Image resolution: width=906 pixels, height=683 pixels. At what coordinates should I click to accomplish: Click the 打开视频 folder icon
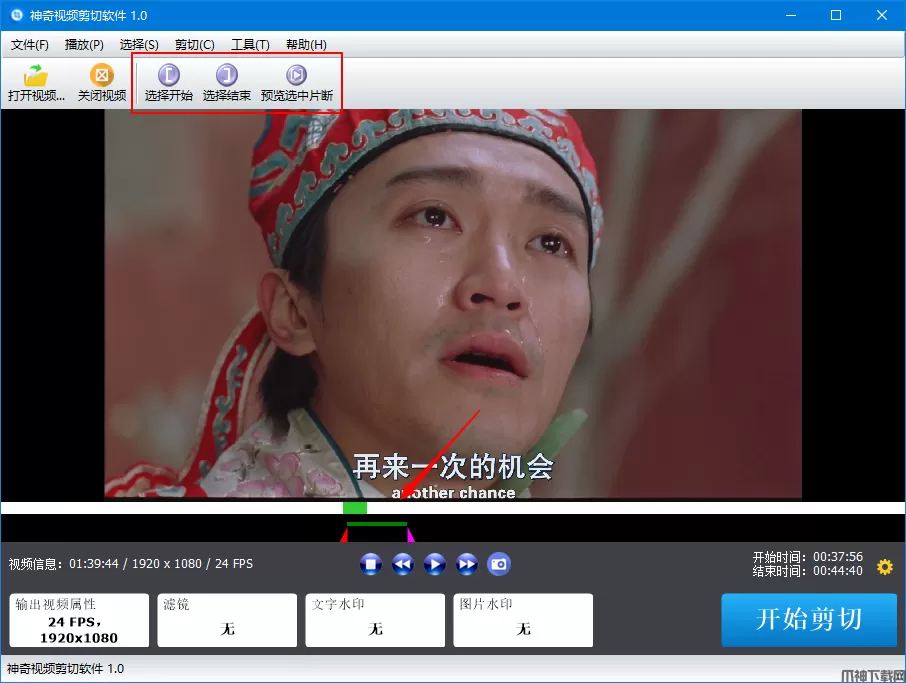point(36,75)
